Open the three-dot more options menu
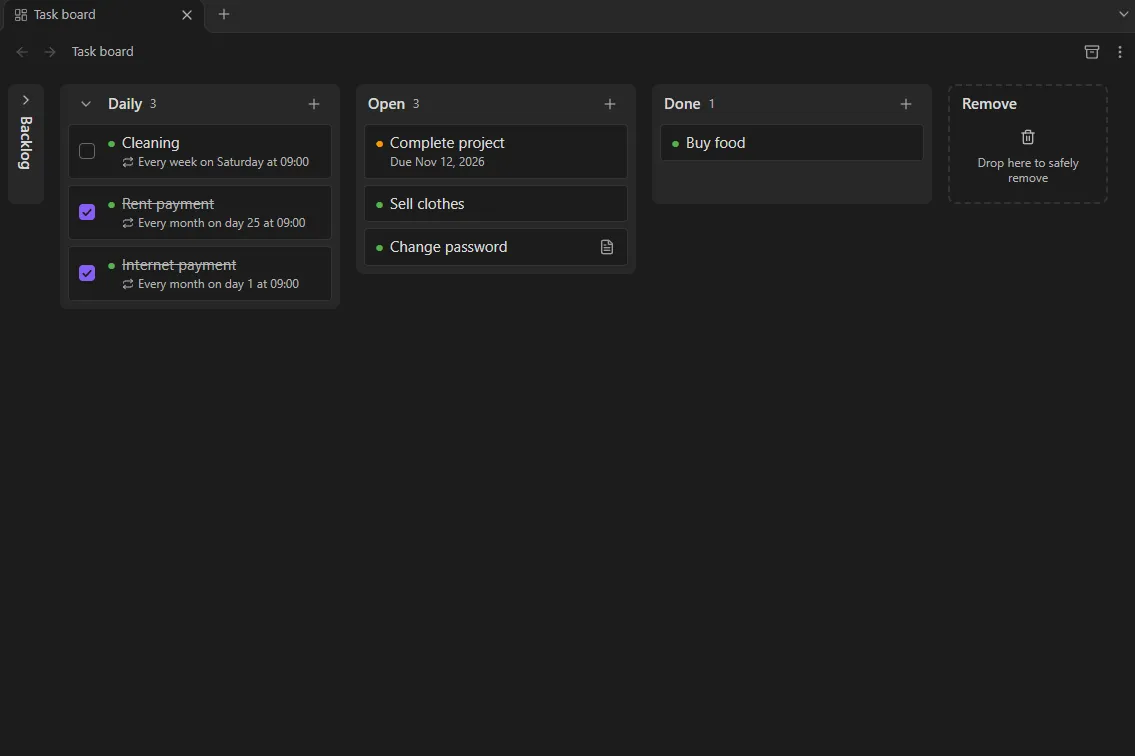The width and height of the screenshot is (1135, 756). point(1120,51)
